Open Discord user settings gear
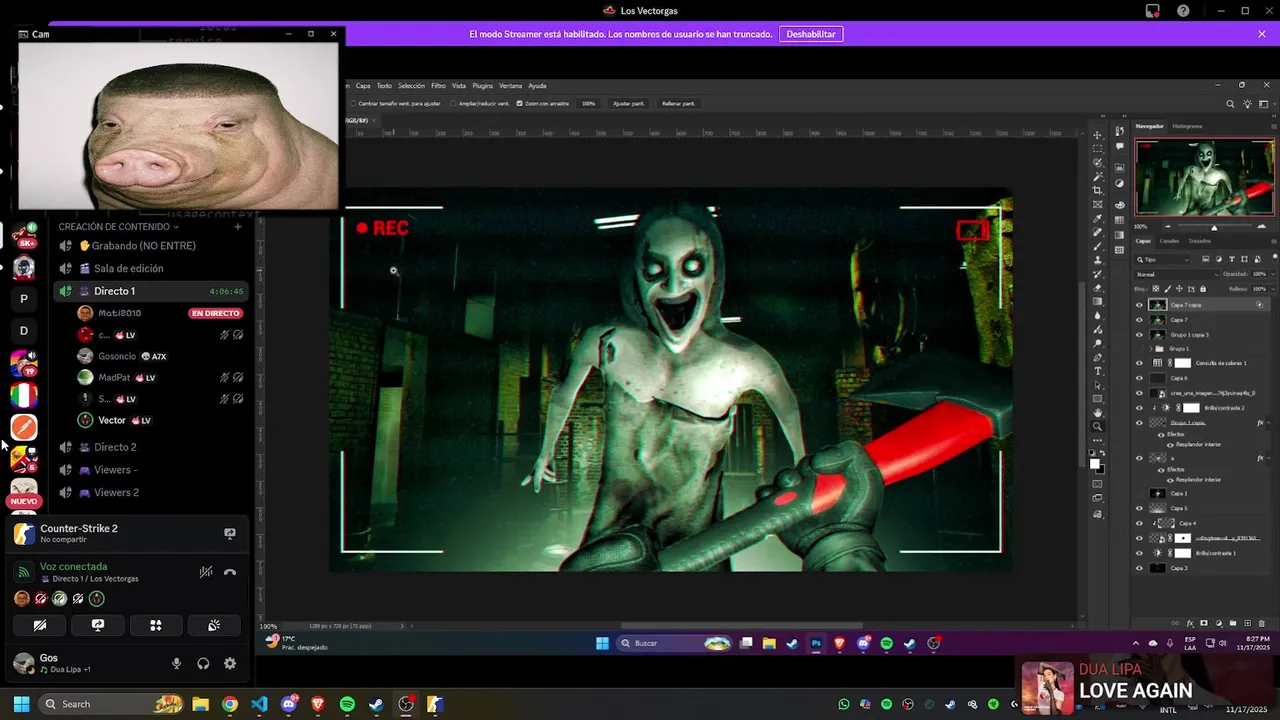This screenshot has width=1280, height=720. (230, 663)
